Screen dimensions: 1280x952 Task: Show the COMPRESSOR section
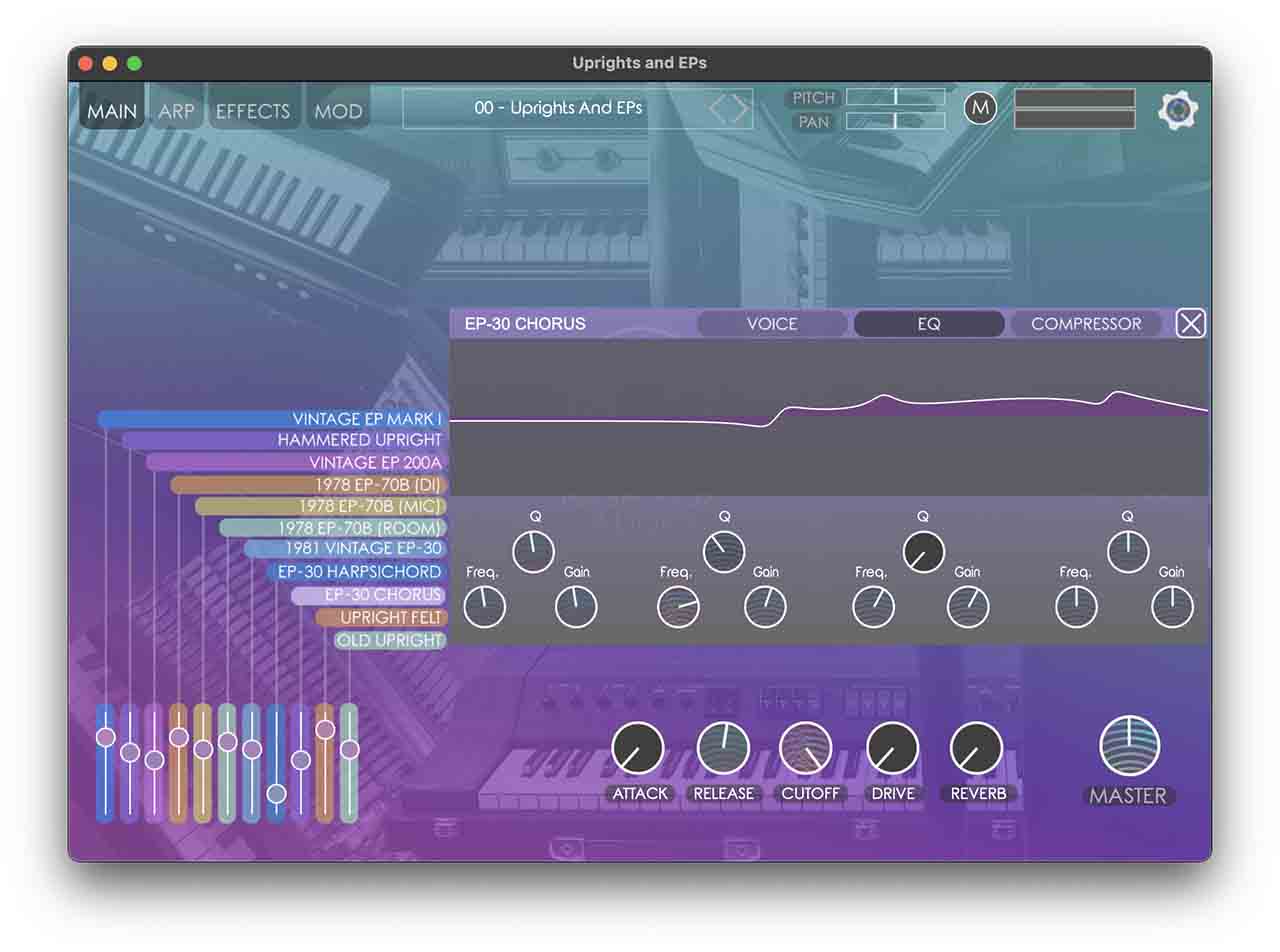1085,324
